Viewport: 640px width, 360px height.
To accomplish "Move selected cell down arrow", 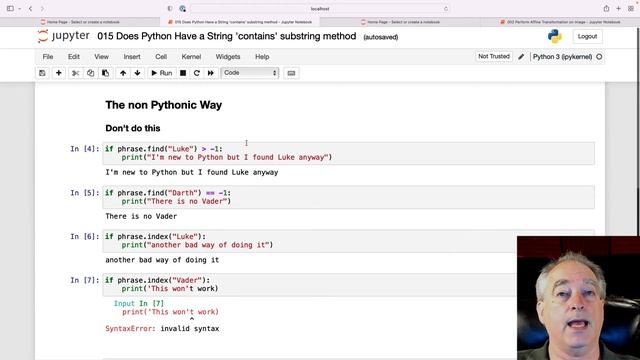I will click(137, 73).
